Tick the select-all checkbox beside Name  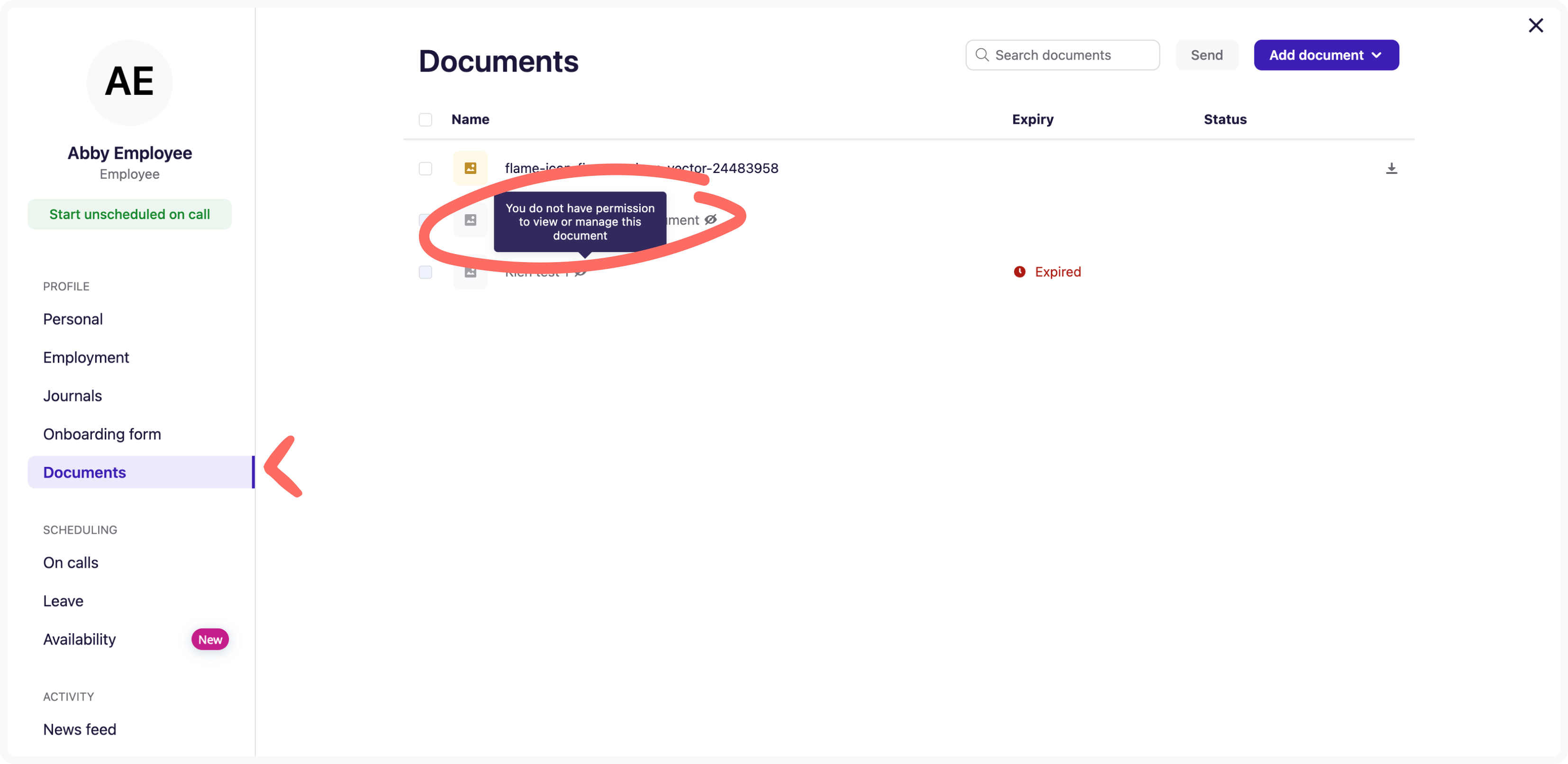(x=425, y=120)
